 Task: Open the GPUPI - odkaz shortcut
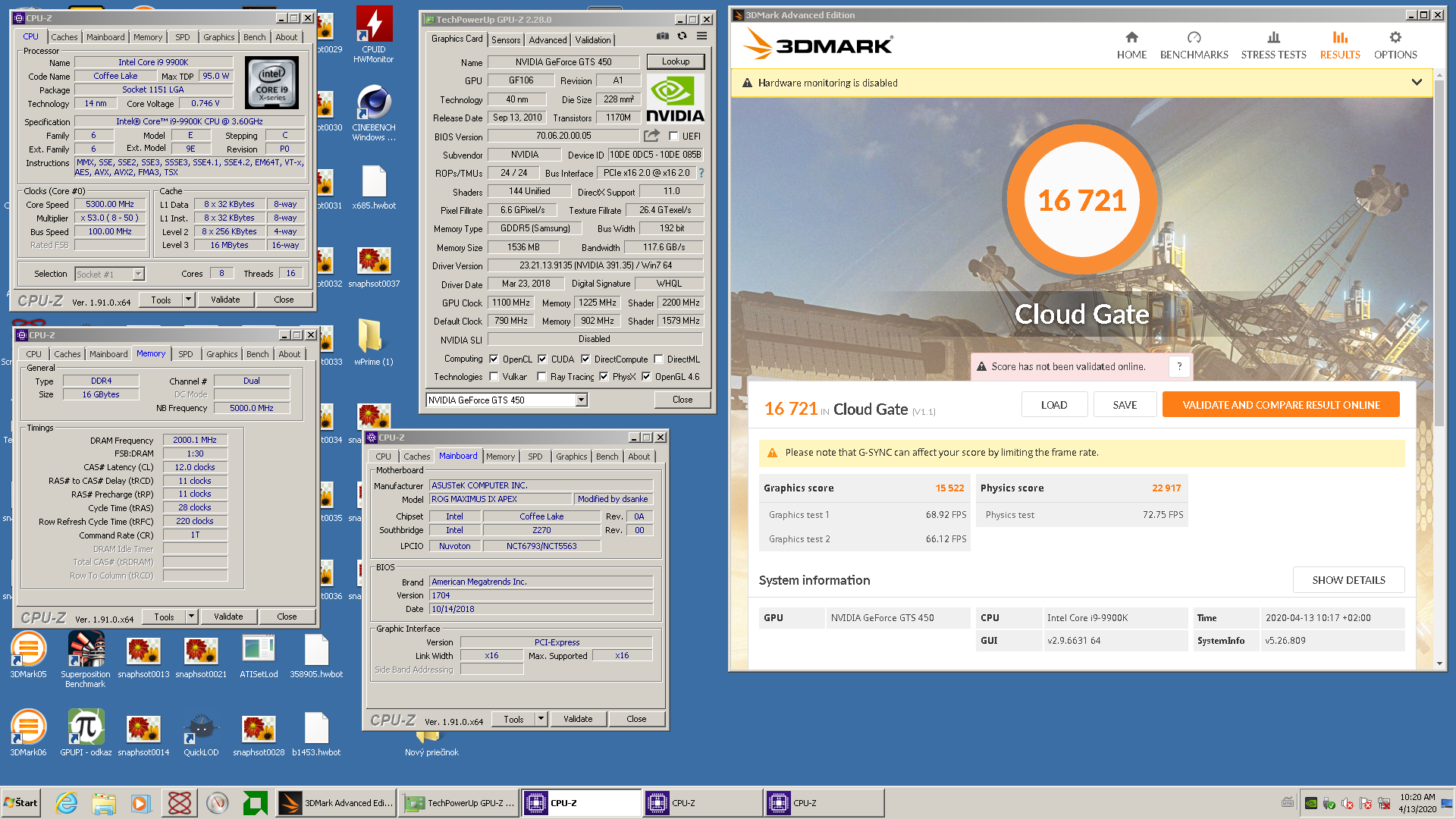[86, 733]
